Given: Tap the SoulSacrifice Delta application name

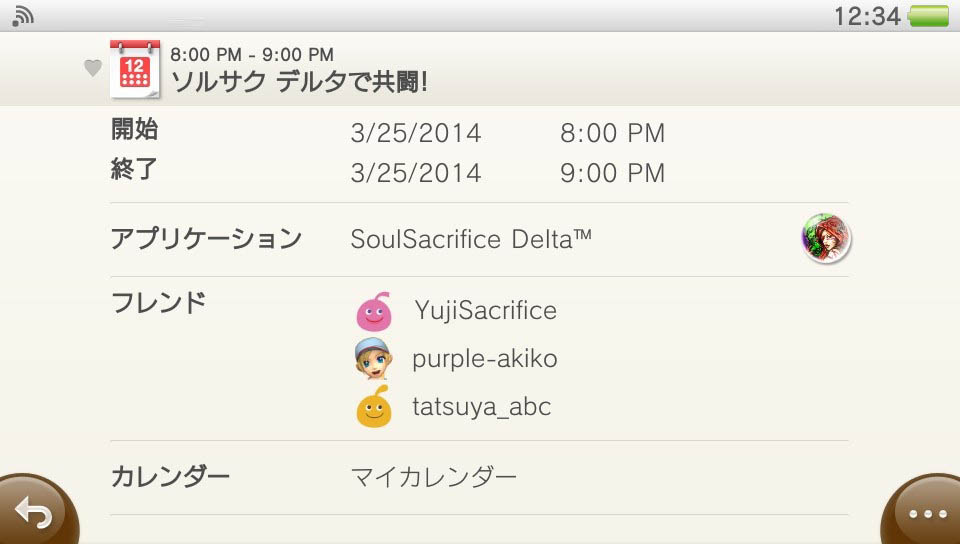Looking at the screenshot, I should 471,239.
